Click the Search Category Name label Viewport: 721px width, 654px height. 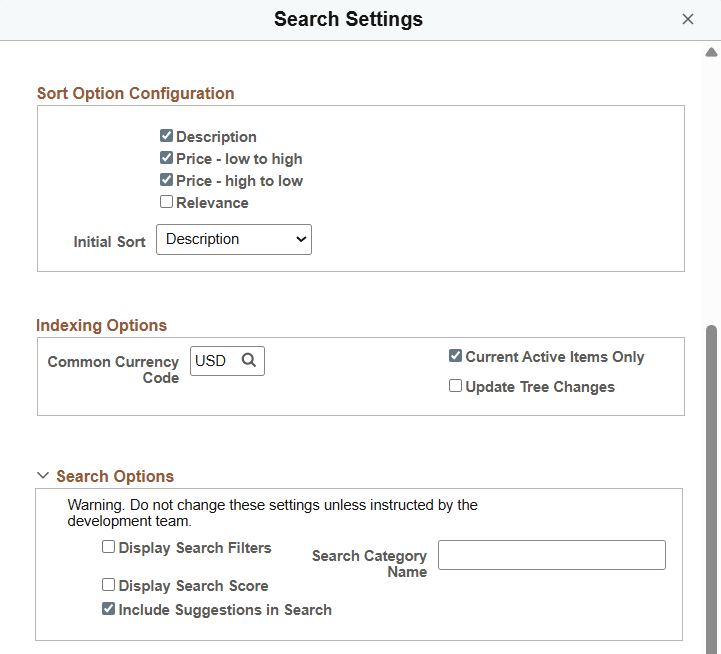point(370,564)
